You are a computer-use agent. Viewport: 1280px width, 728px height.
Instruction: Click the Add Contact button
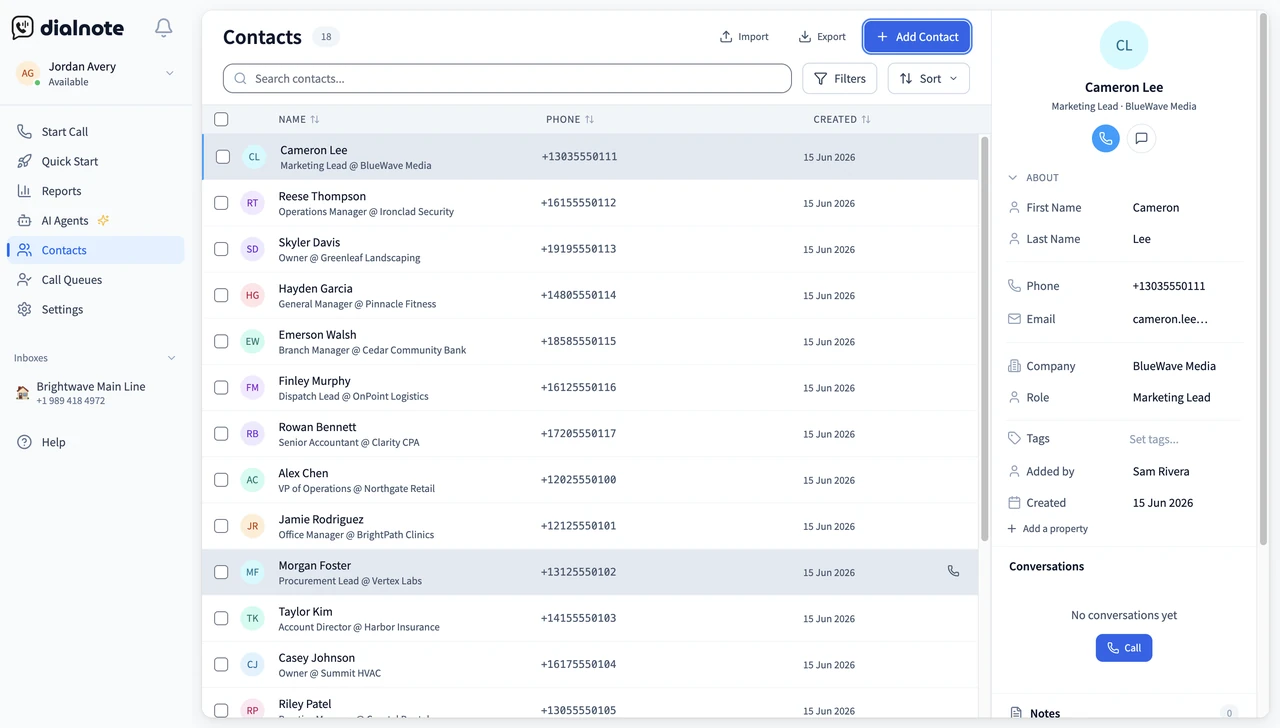point(917,37)
